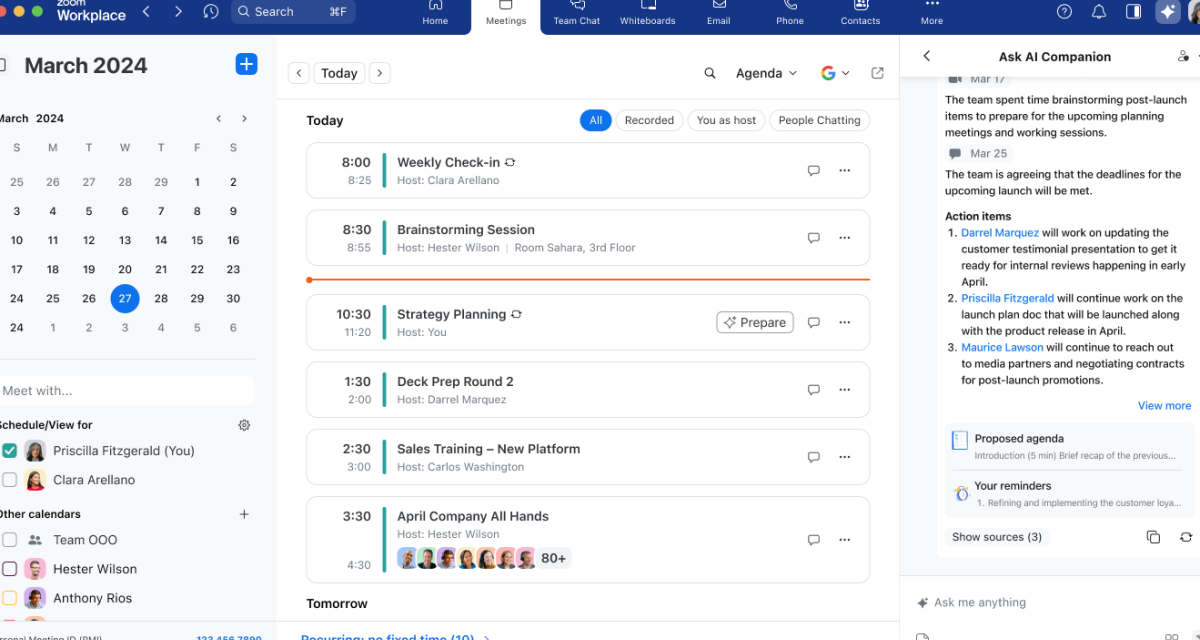Open chat for Deck Prep Round 2
1200x640 pixels.
point(814,390)
